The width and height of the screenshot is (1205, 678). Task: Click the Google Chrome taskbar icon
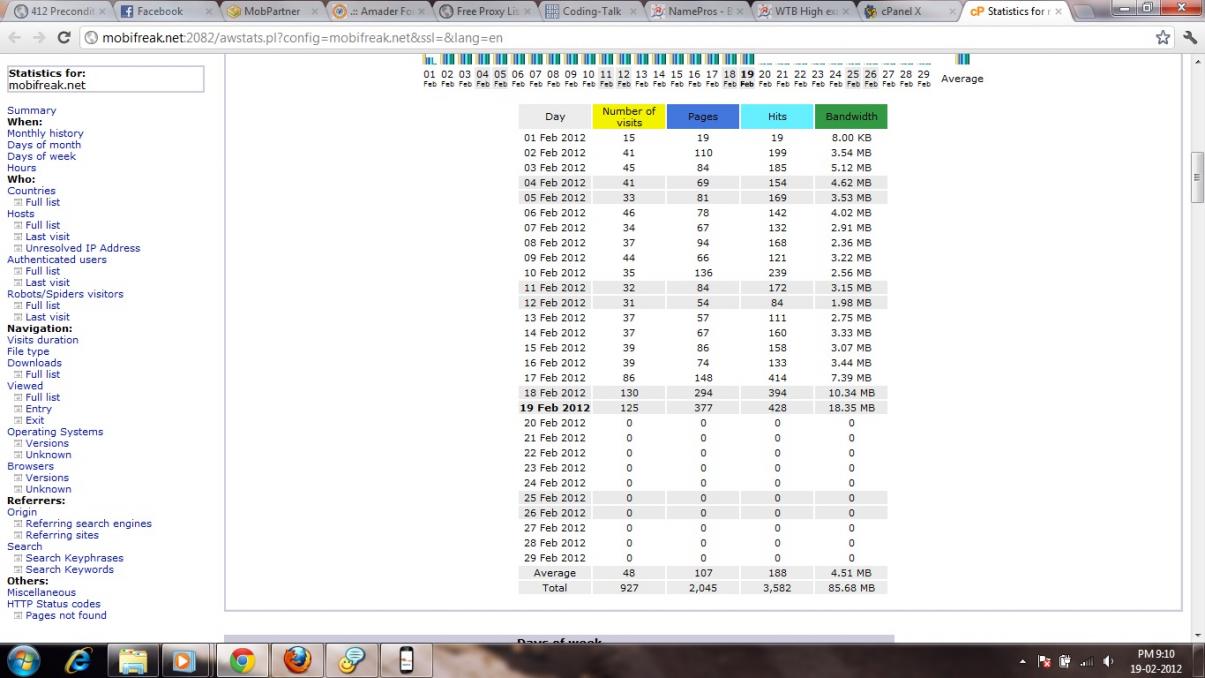[243, 661]
